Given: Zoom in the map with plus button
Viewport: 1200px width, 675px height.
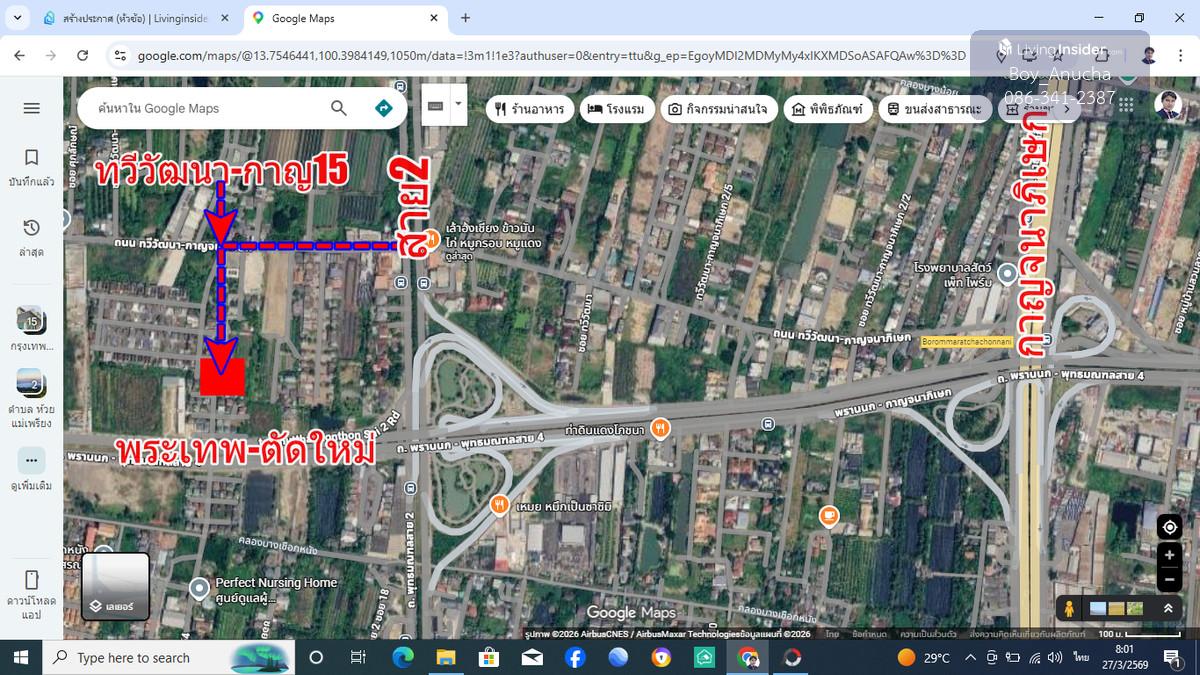Looking at the screenshot, I should click(x=1169, y=555).
